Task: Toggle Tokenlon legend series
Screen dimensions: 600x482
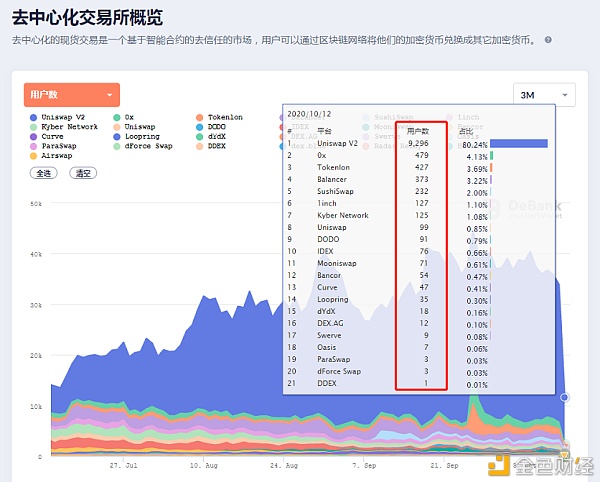Action: coord(219,117)
